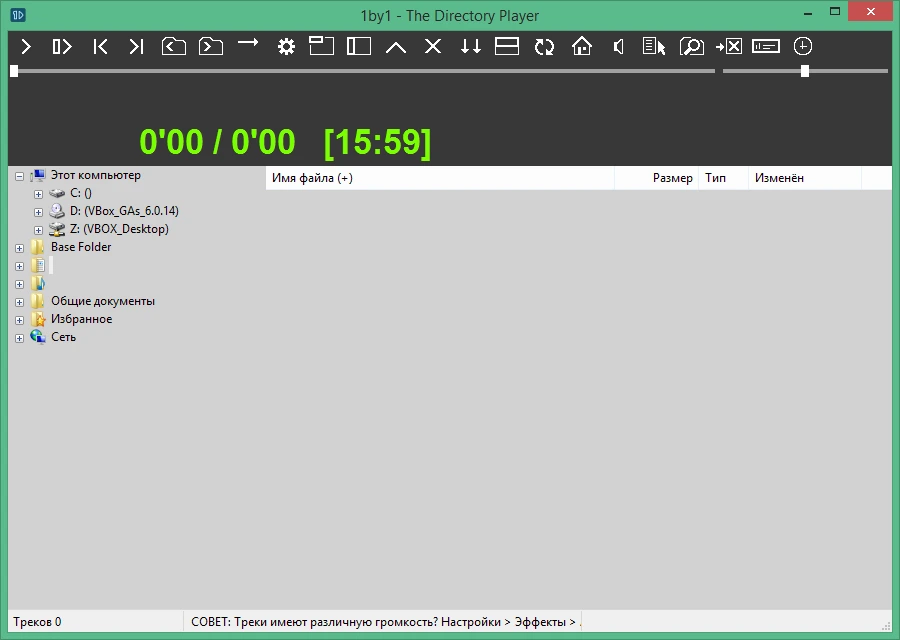
Task: Click the volume slider handle
Action: tap(805, 71)
